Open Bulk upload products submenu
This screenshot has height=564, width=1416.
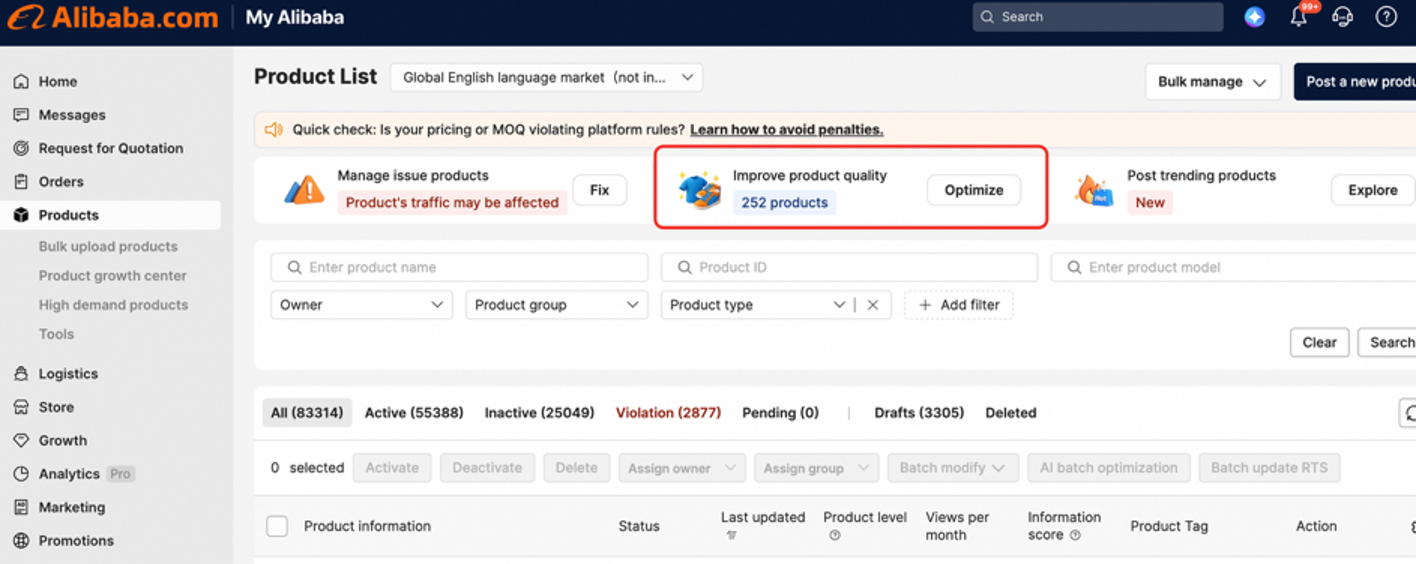point(108,247)
